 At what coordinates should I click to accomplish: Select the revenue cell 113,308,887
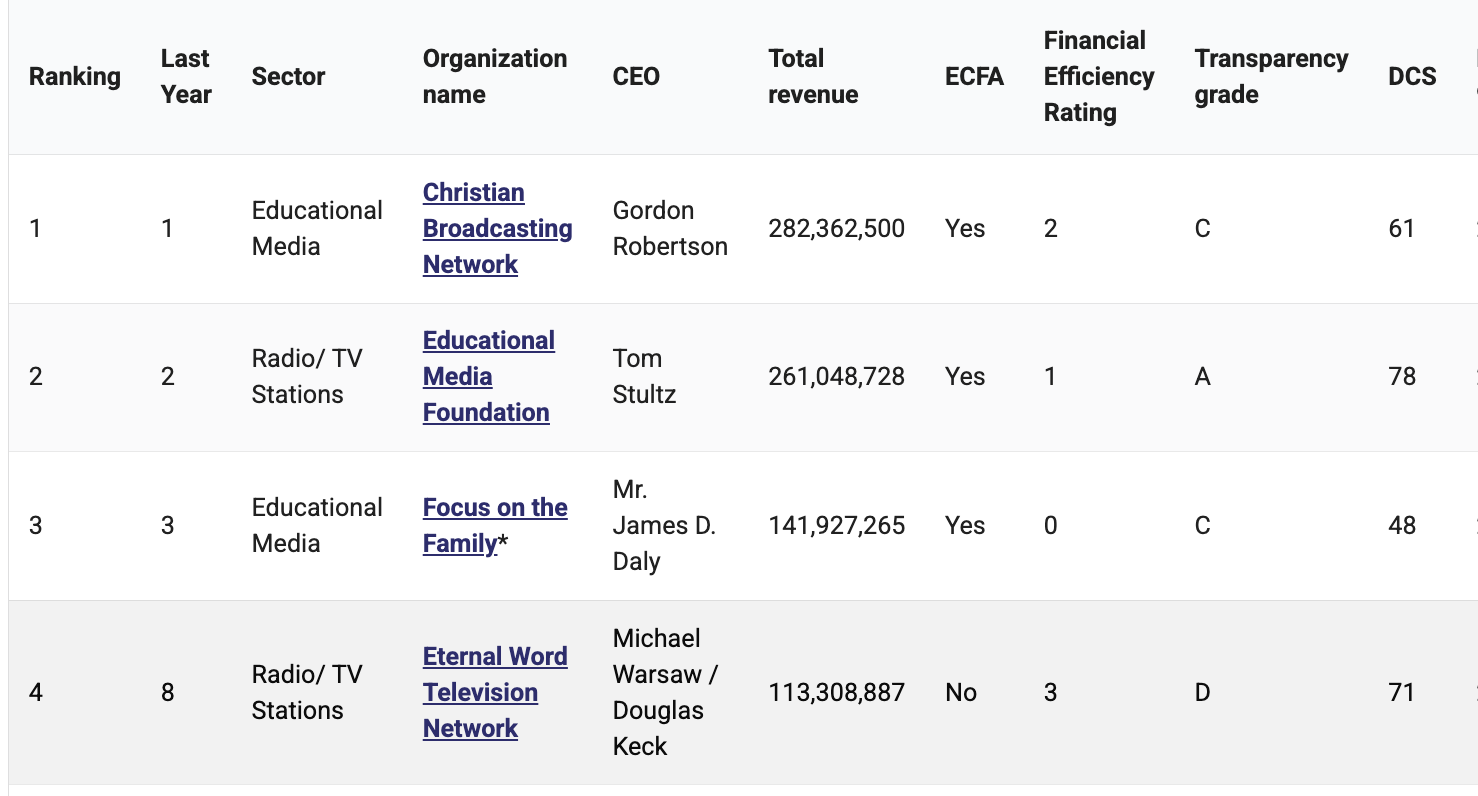[x=836, y=692]
